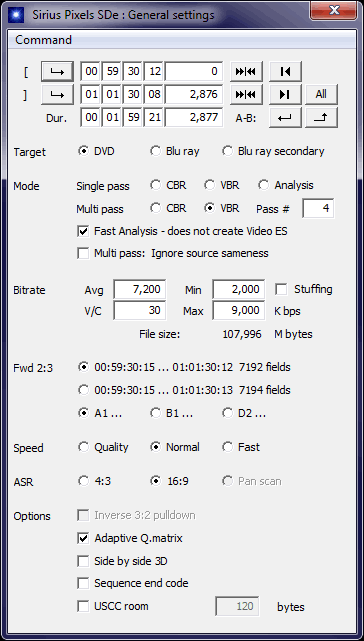The image size is (364, 641).
Task: Select Blu ray target
Action: pyautogui.click(x=155, y=151)
